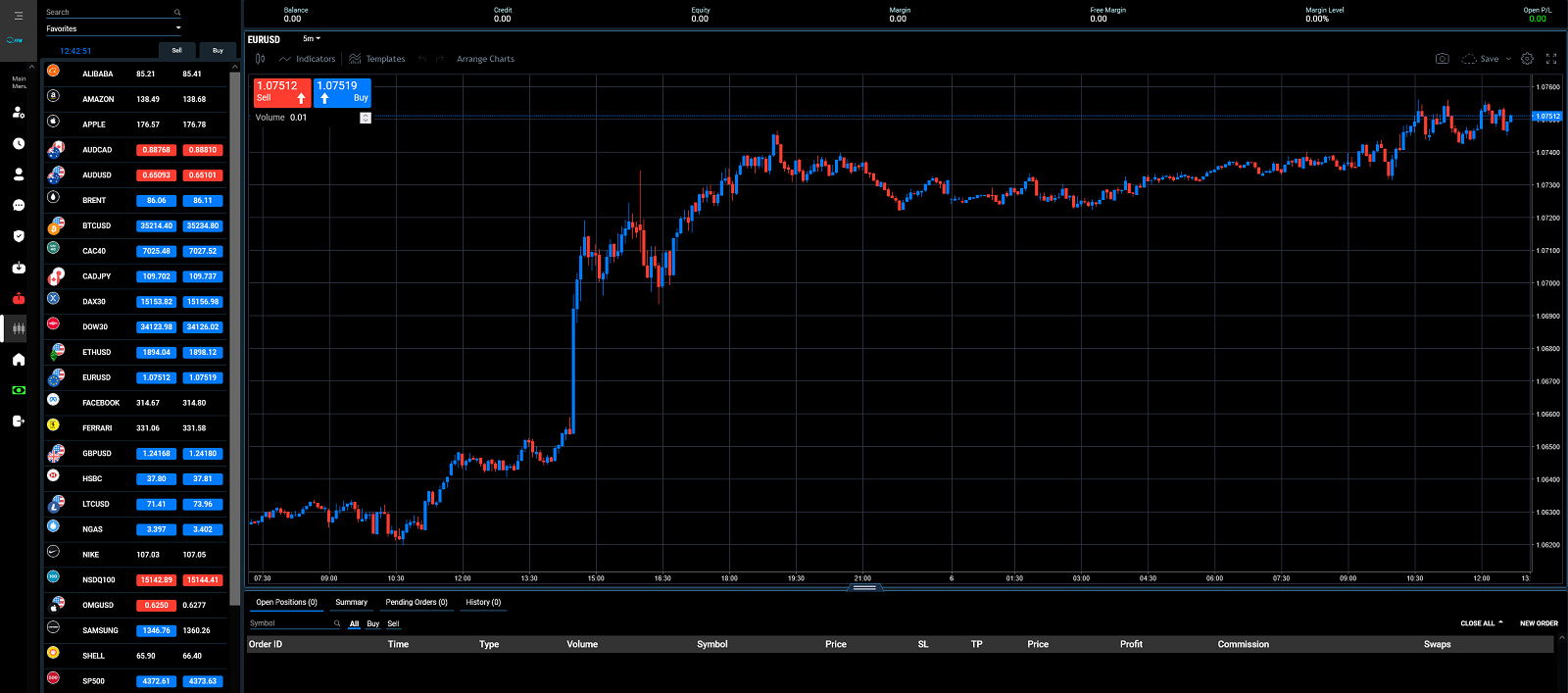Open the chat bubble sidebar icon
Screen dimensions: 1568x693
pos(19,206)
